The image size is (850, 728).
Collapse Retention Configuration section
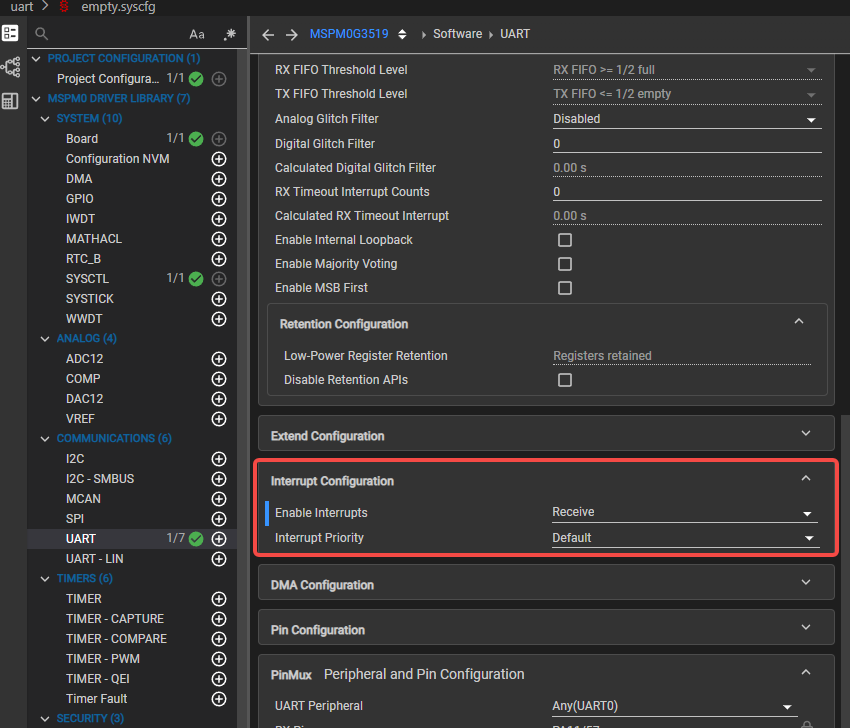(799, 321)
